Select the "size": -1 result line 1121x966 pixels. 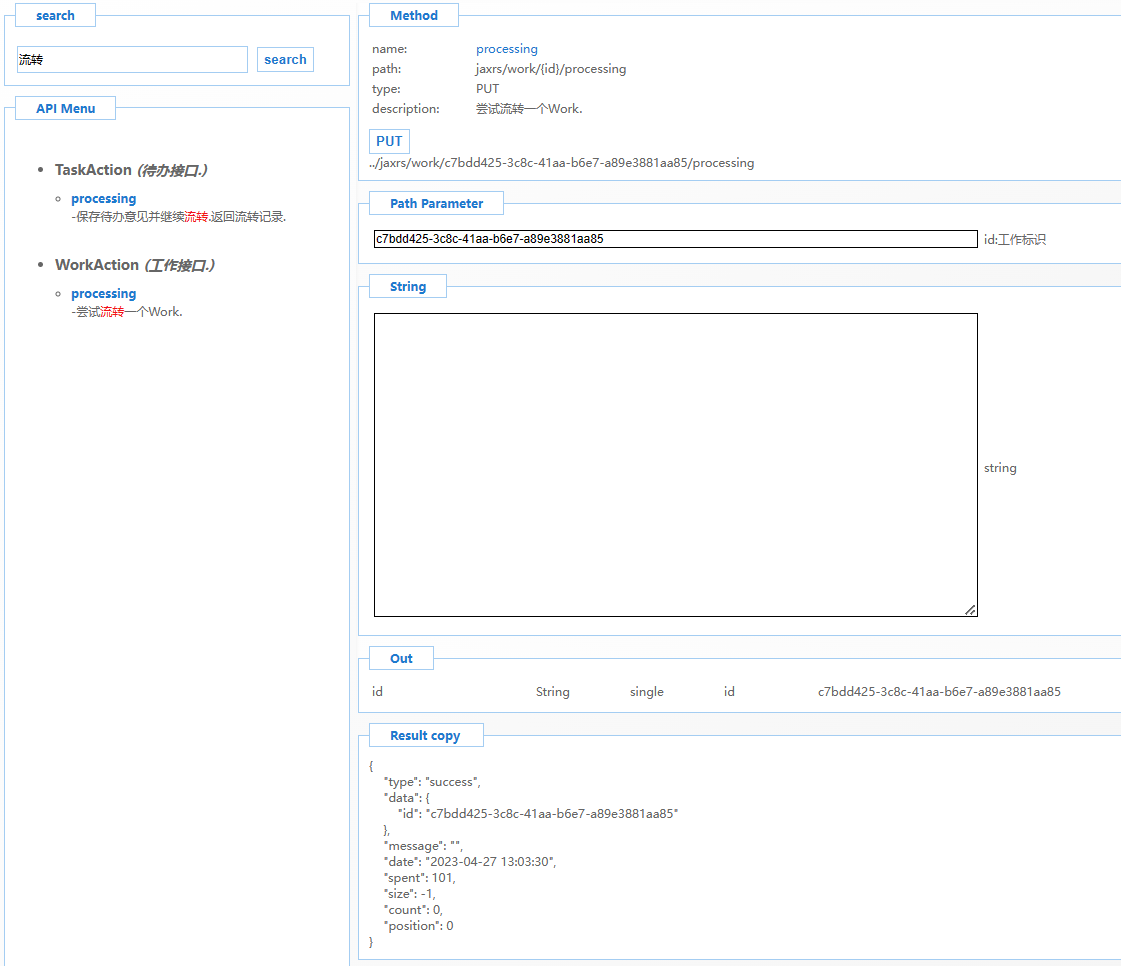click(409, 894)
